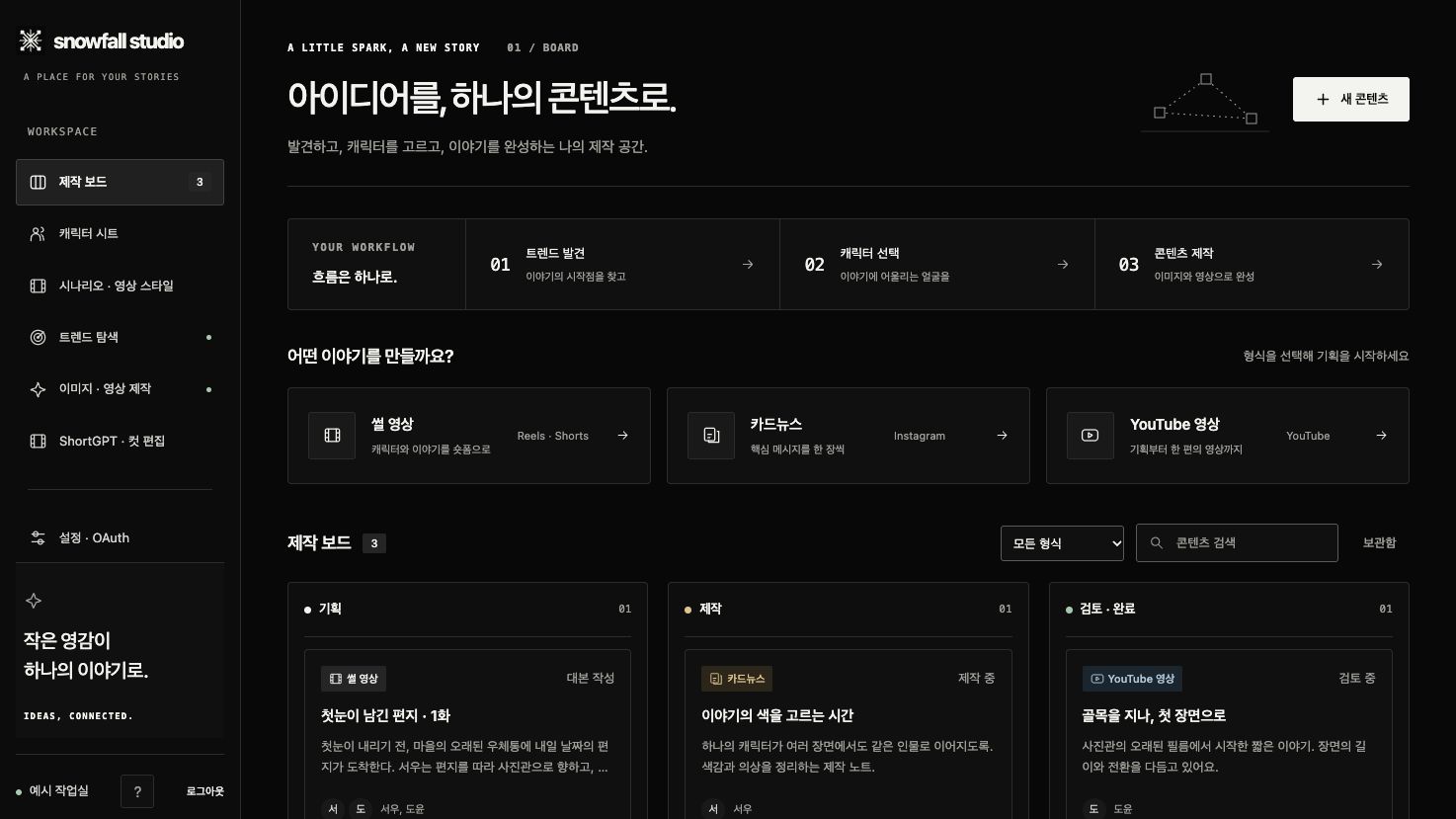Click the 트렌드 탐색 target icon

39,338
